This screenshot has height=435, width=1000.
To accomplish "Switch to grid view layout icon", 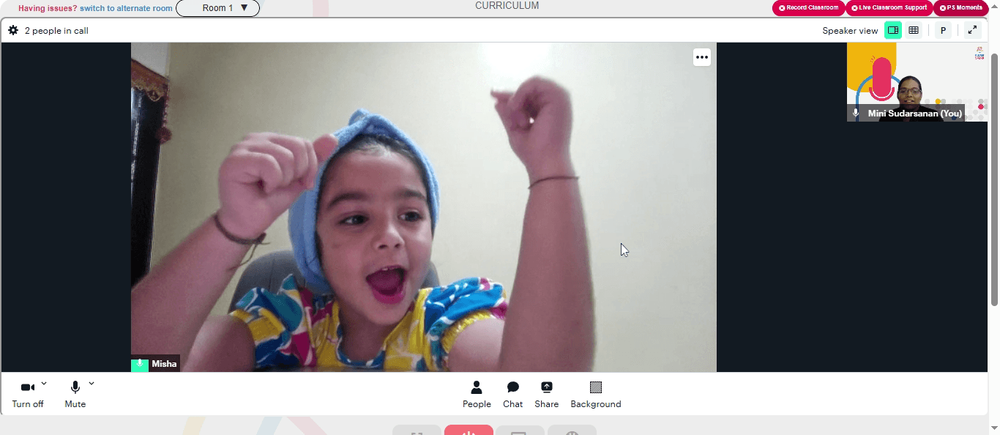I will [x=913, y=30].
